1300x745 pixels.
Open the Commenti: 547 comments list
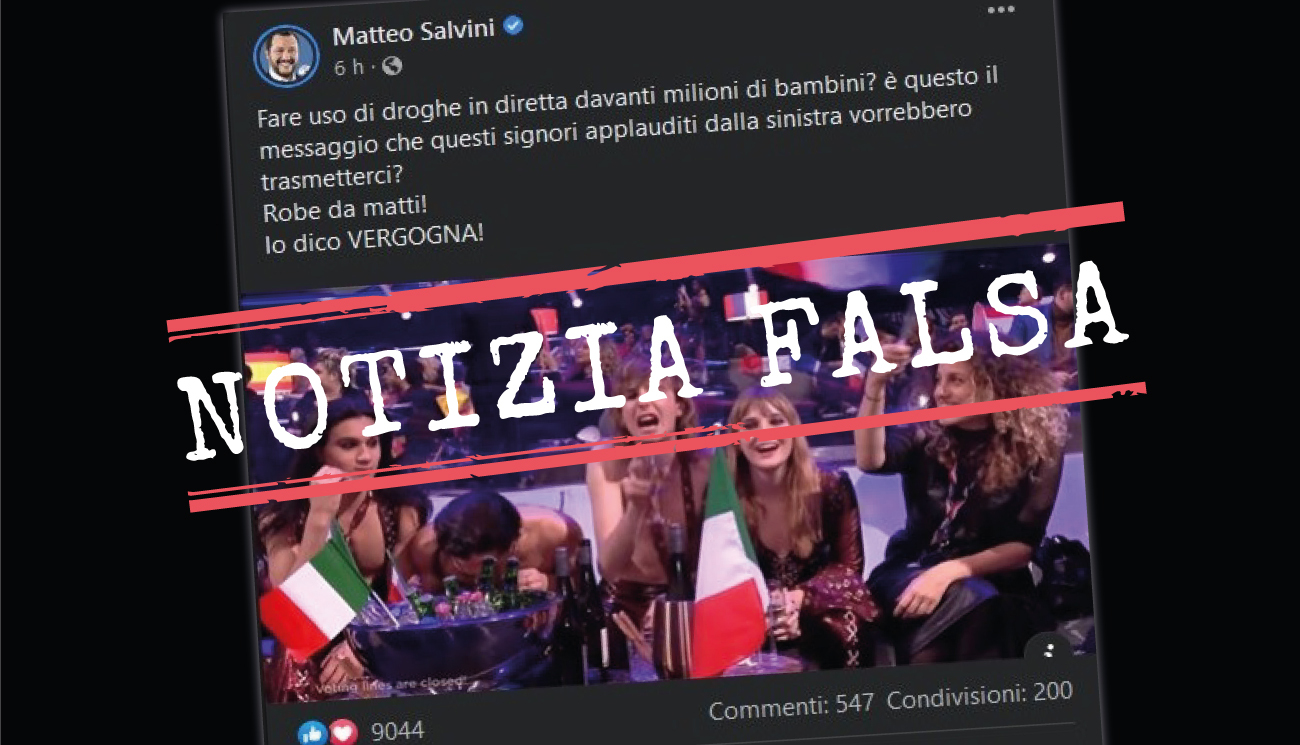pyautogui.click(x=791, y=706)
